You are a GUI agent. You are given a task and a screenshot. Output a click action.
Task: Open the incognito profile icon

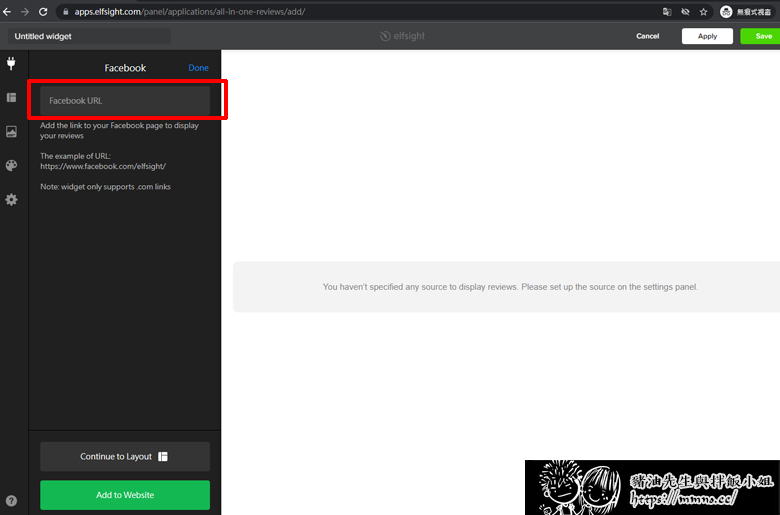(726, 12)
